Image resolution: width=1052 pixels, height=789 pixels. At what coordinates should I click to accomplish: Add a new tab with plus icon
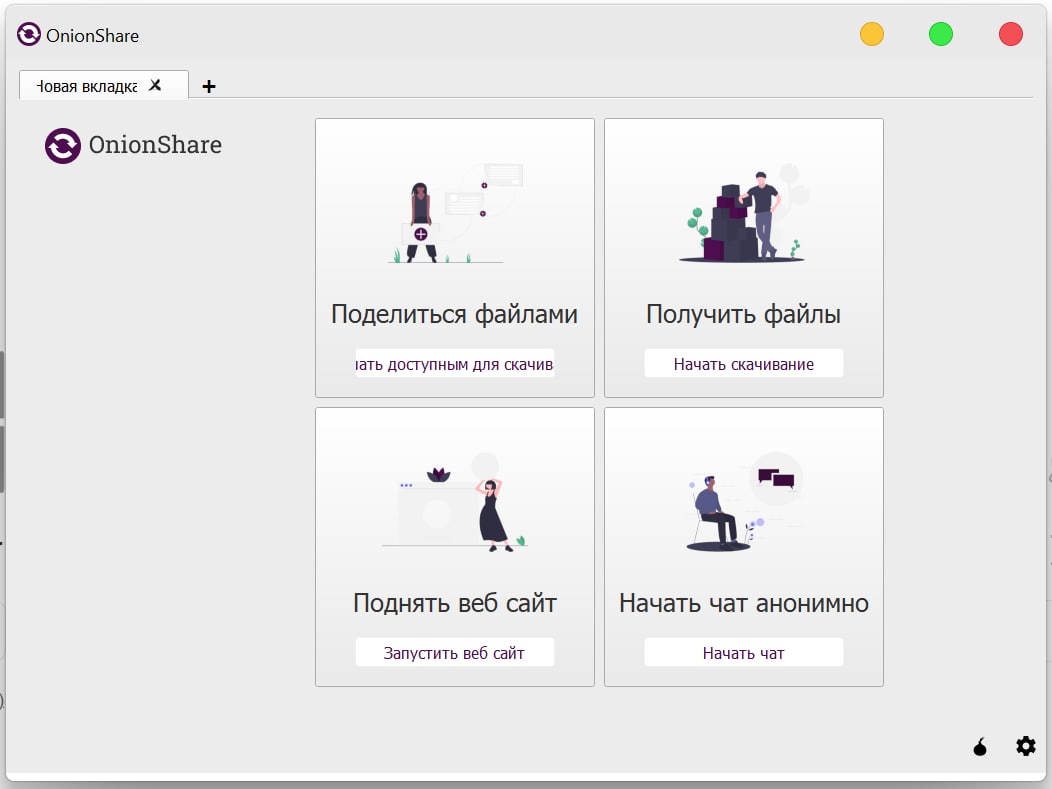[x=209, y=86]
